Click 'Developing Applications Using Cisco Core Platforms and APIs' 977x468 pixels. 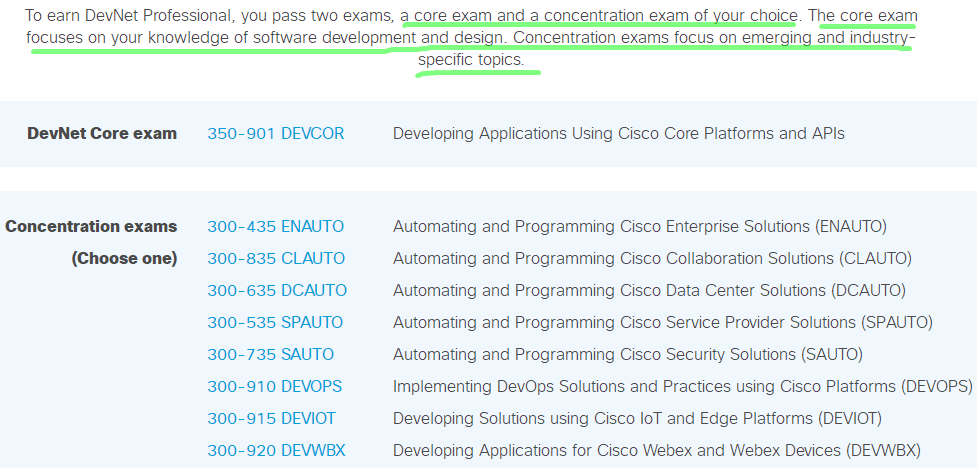click(619, 133)
